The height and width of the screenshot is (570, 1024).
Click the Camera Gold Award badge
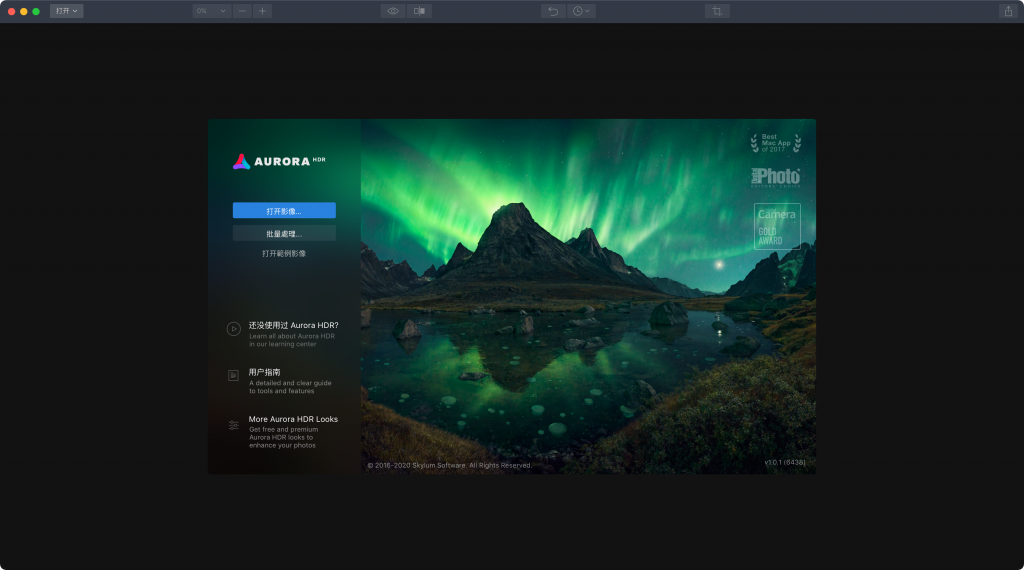[777, 226]
